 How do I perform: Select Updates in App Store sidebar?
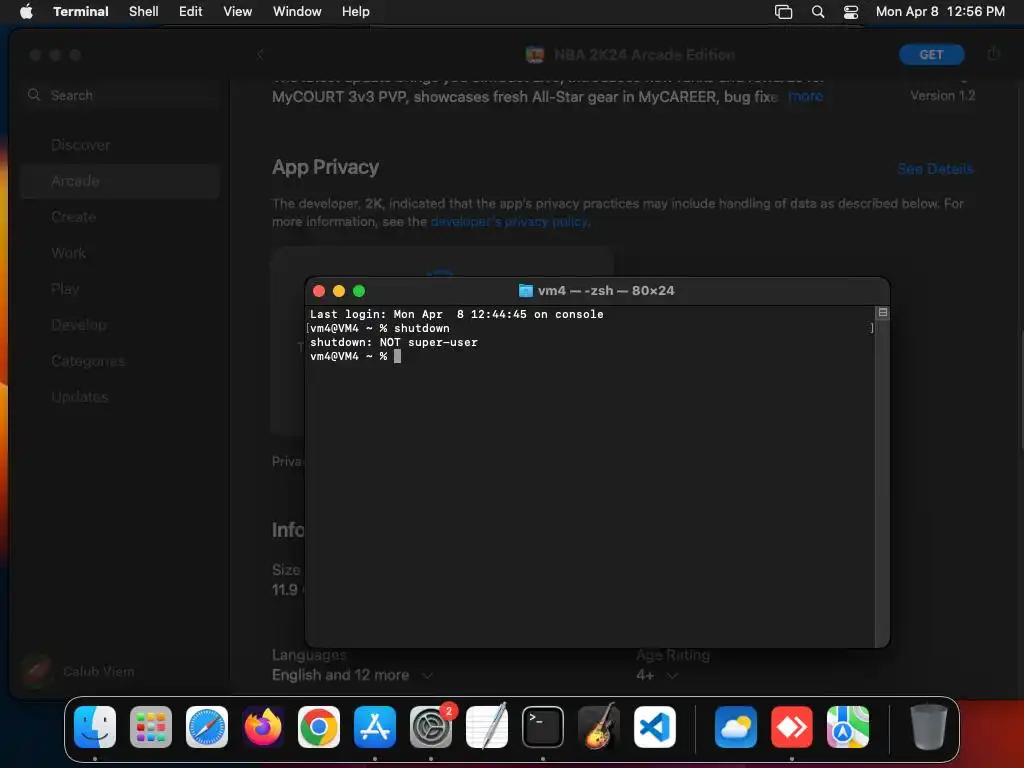[x=80, y=396]
